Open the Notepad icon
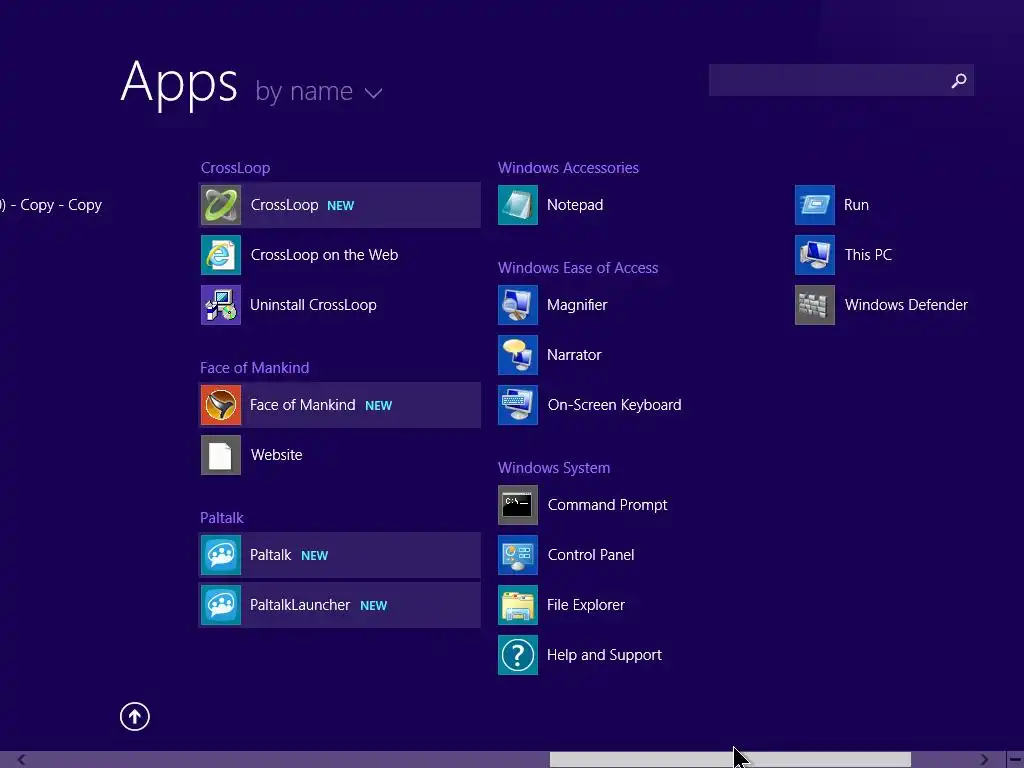This screenshot has width=1024, height=768. 518,205
